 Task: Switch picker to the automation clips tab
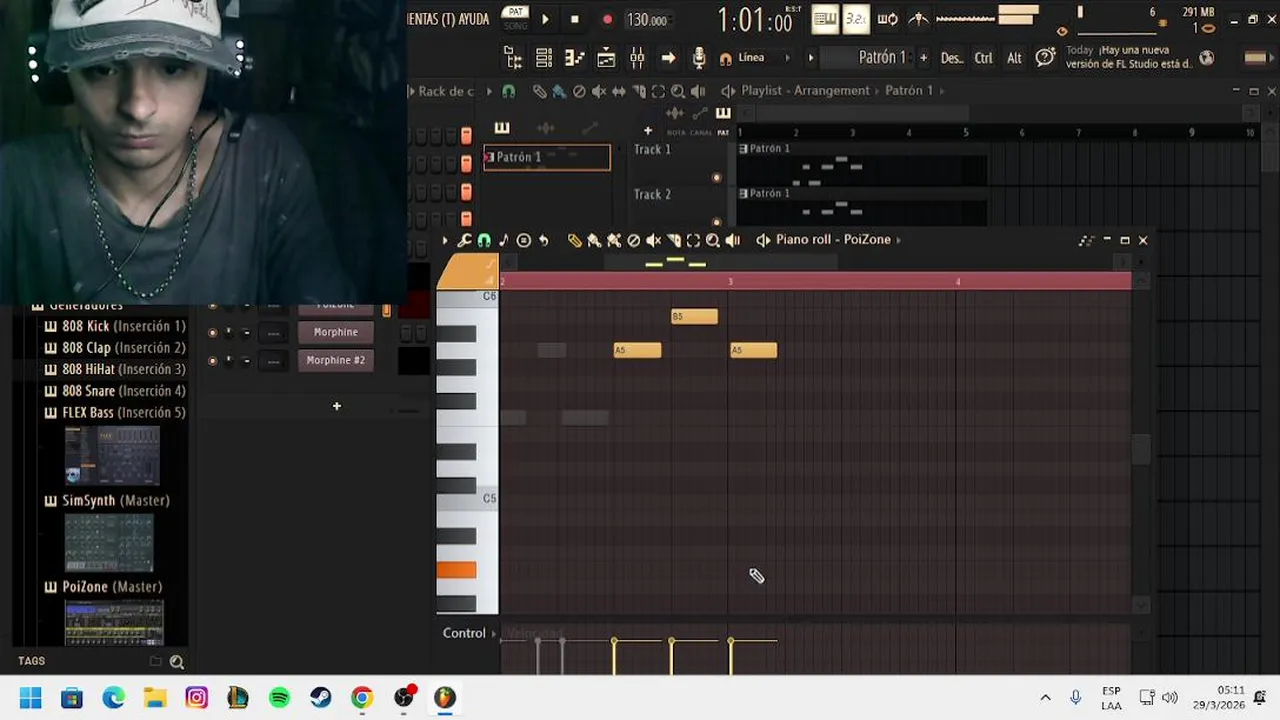[590, 128]
